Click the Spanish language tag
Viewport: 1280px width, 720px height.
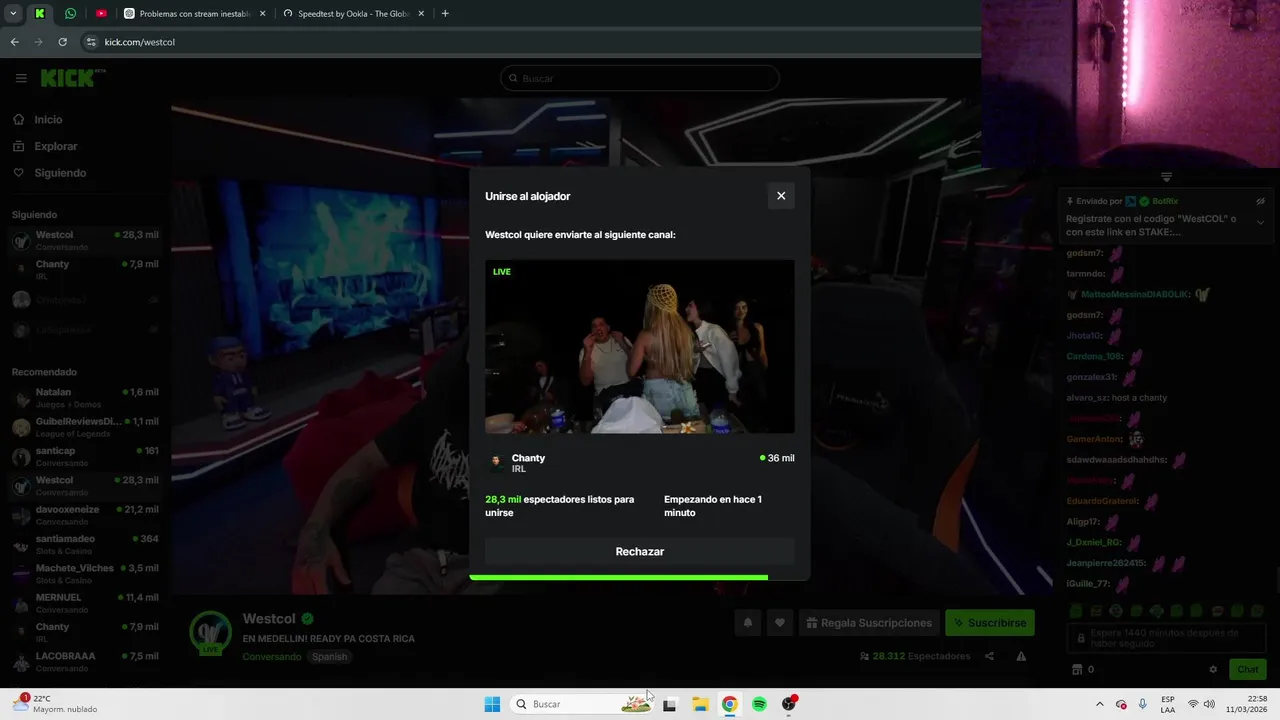pos(329,657)
